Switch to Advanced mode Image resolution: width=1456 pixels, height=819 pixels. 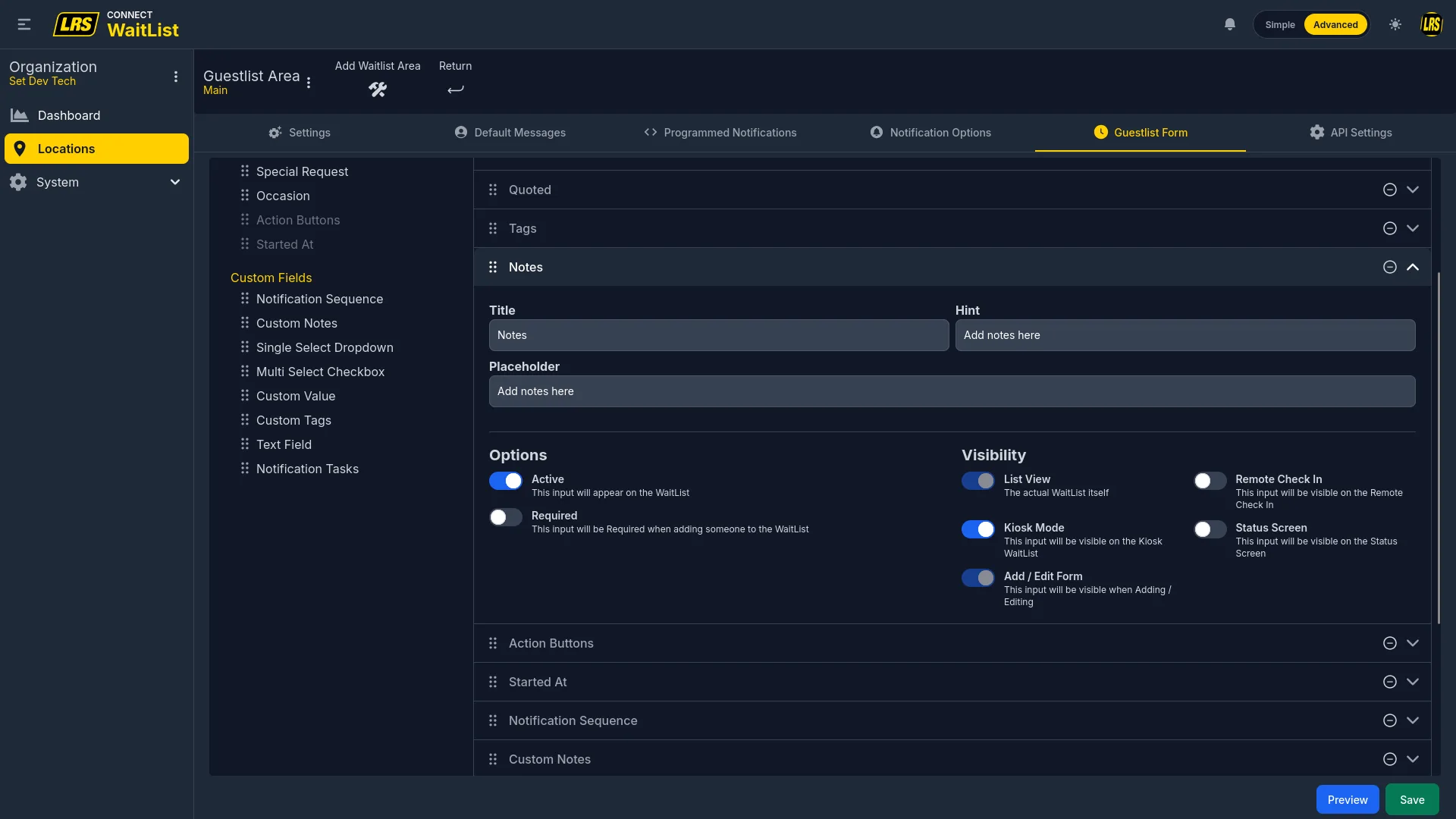1335,24
